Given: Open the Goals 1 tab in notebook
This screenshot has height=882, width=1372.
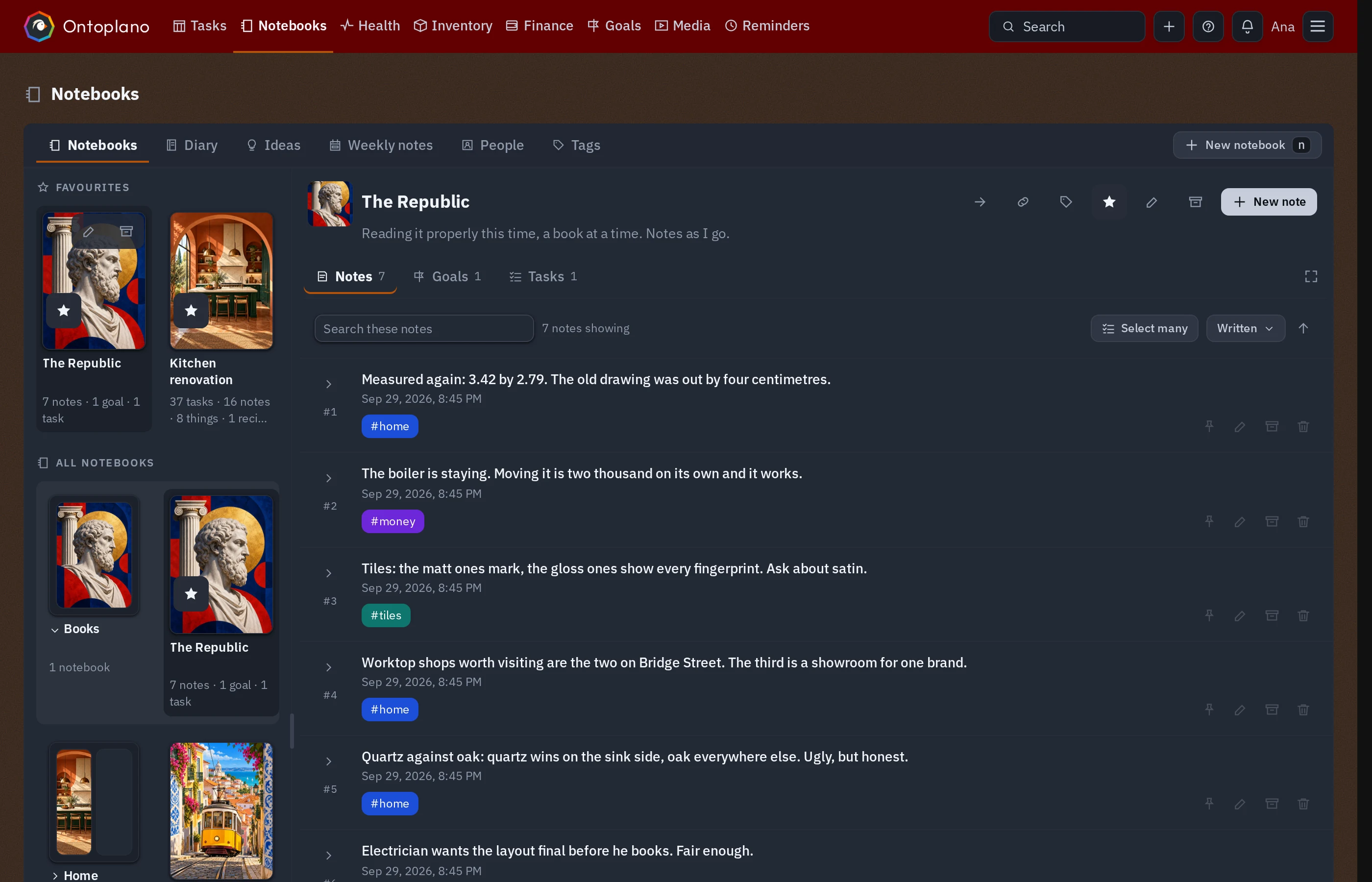Looking at the screenshot, I should pos(447,277).
